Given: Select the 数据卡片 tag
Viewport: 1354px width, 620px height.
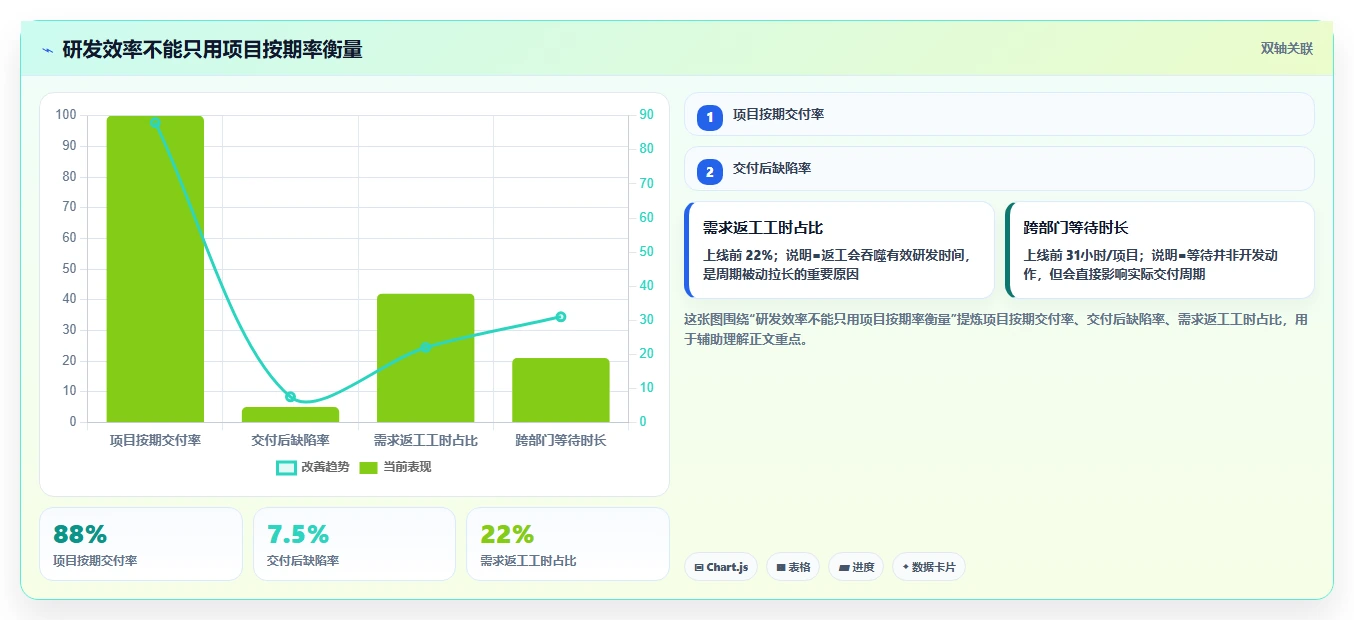Looking at the screenshot, I should pyautogui.click(x=929, y=567).
